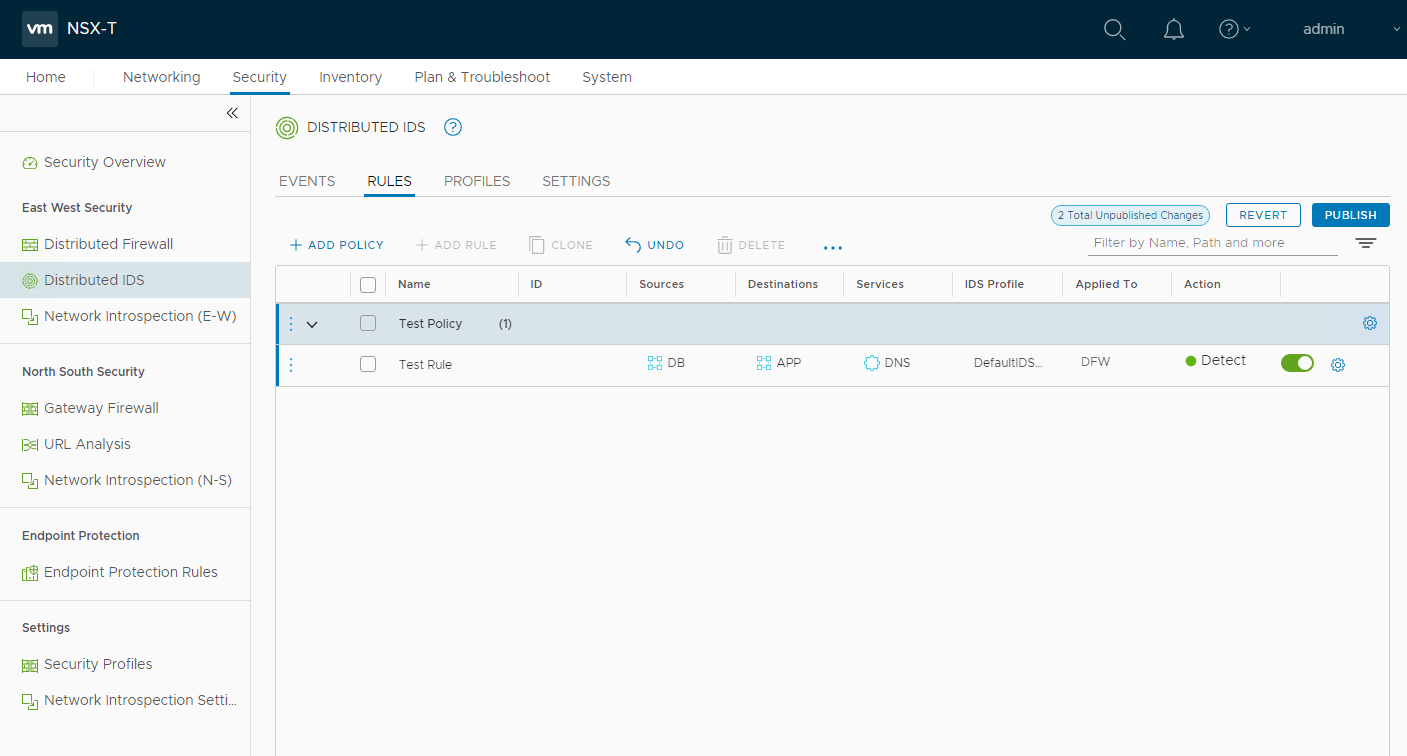Screen dimensions: 1407x756
Task: Open the help question-mark menu in header
Action: click(x=1235, y=29)
